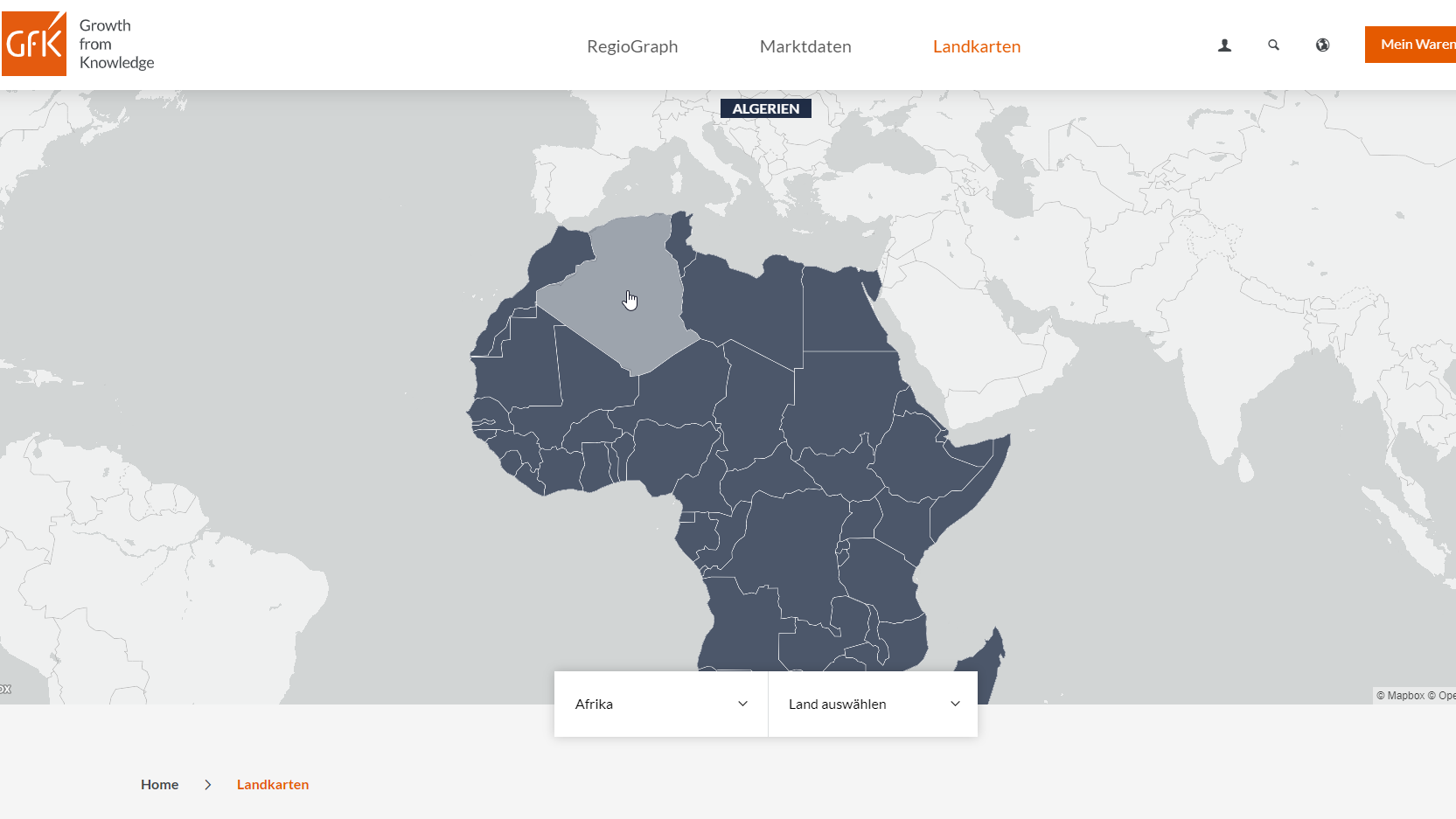Click the Land auswählen chevron arrow
Image resolution: width=1456 pixels, height=819 pixels.
(x=955, y=704)
